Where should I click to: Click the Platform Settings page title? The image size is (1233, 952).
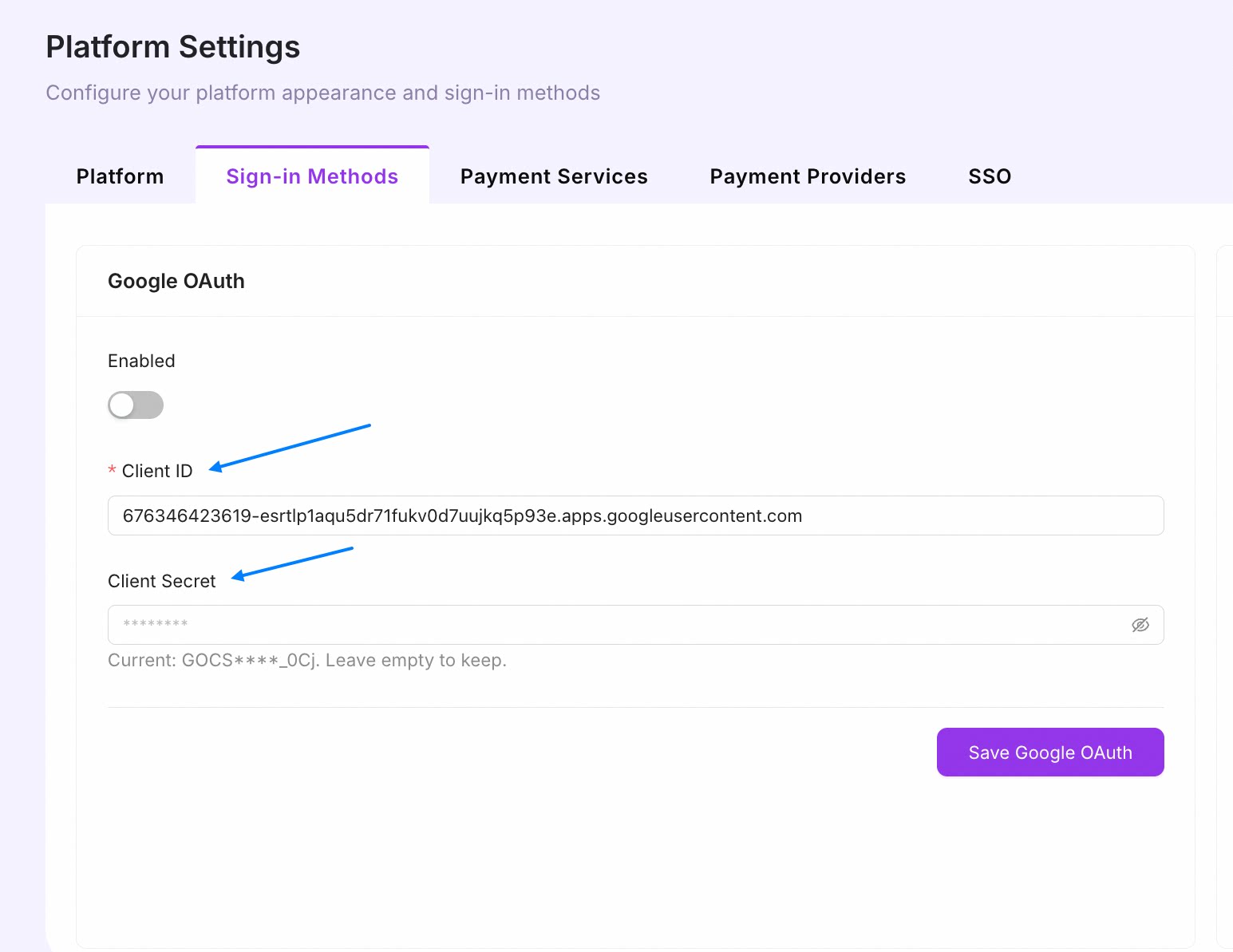point(173,47)
